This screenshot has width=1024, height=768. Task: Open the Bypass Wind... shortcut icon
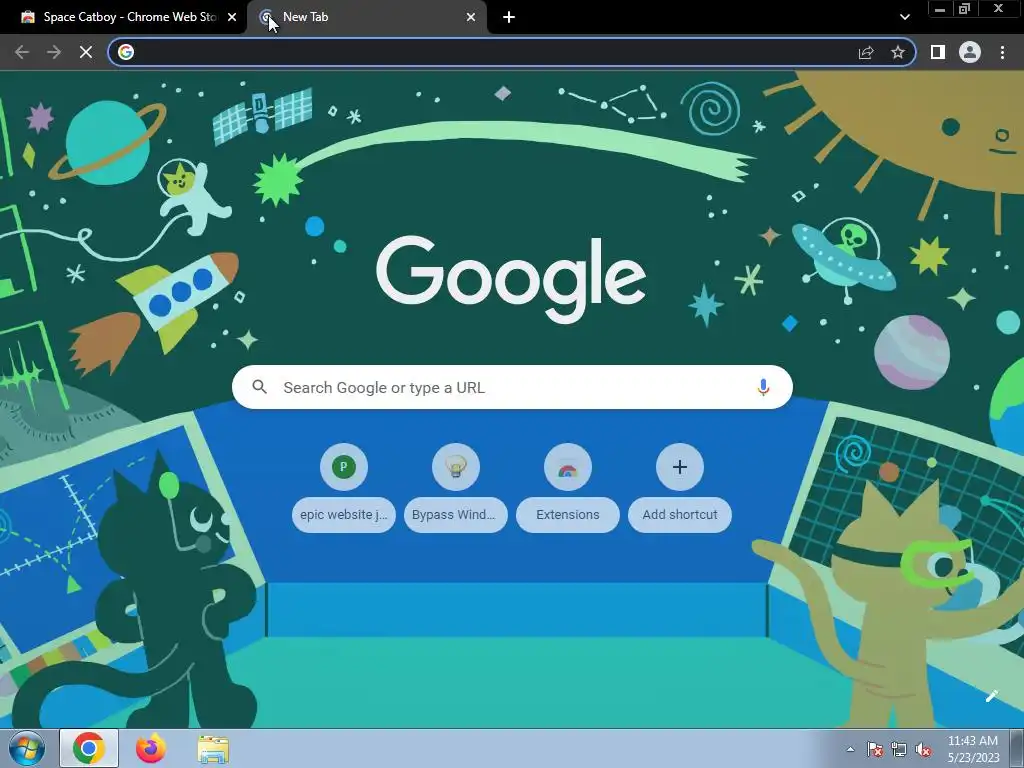tap(456, 467)
